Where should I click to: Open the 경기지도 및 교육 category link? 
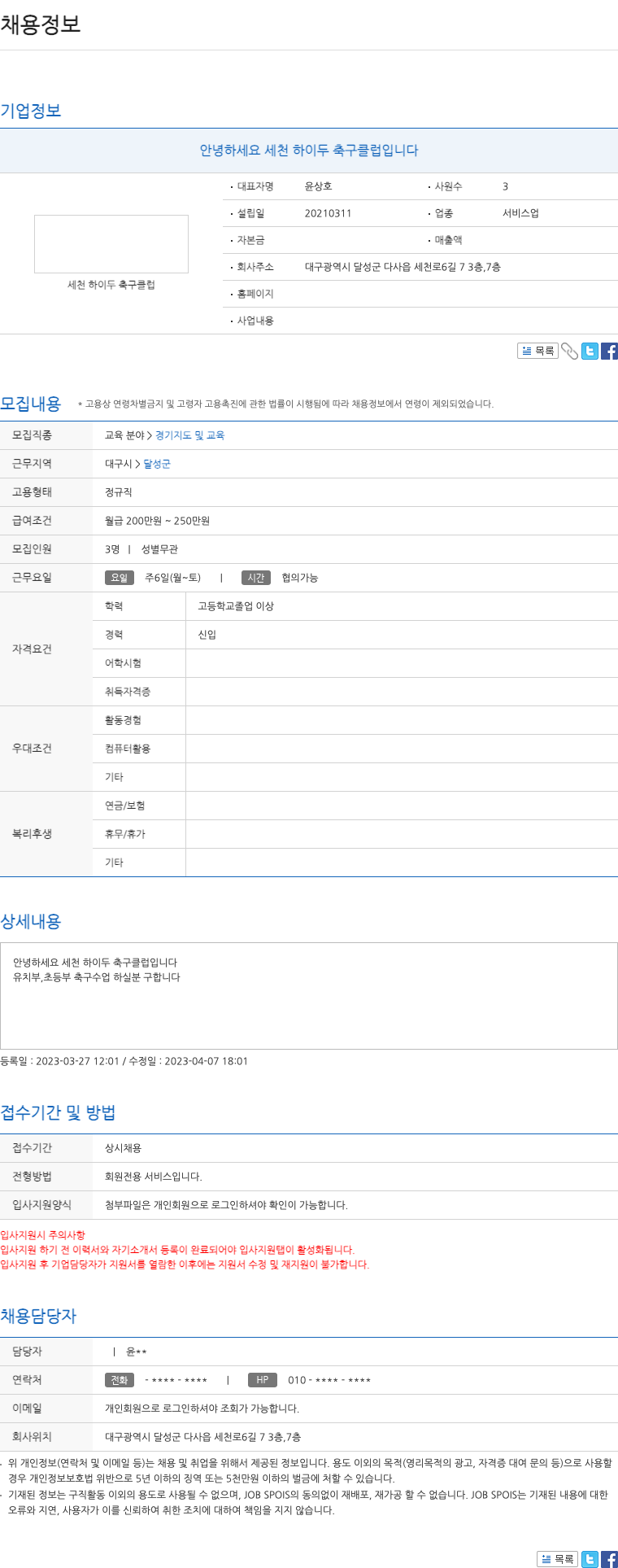tap(189, 435)
